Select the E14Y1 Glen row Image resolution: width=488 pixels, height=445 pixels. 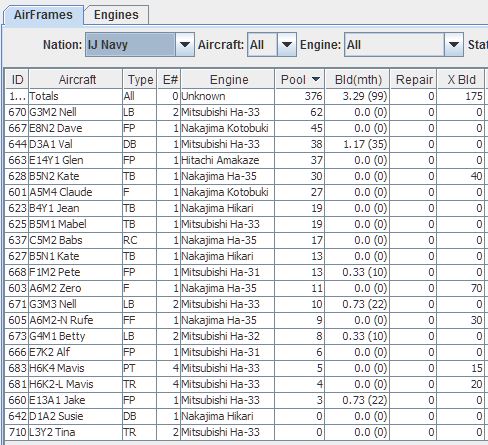point(245,160)
